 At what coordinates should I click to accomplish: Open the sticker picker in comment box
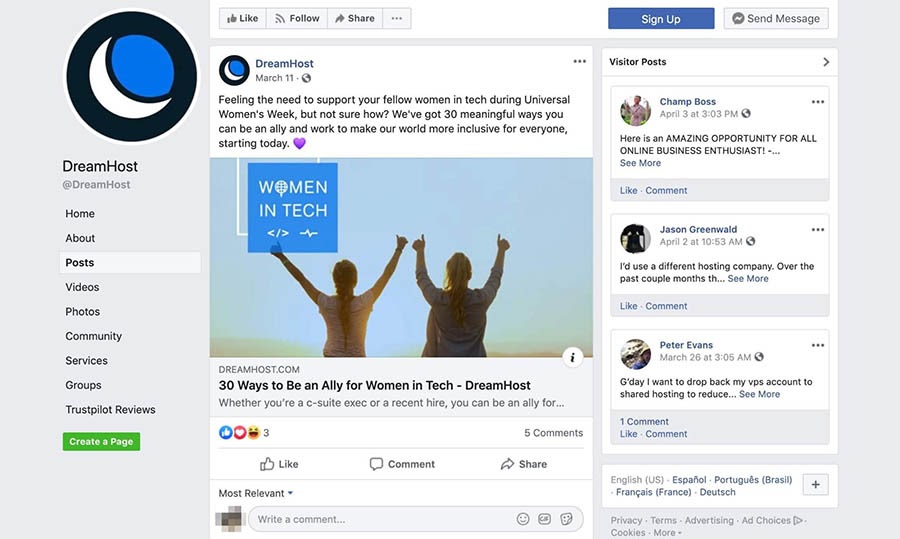pos(567,519)
